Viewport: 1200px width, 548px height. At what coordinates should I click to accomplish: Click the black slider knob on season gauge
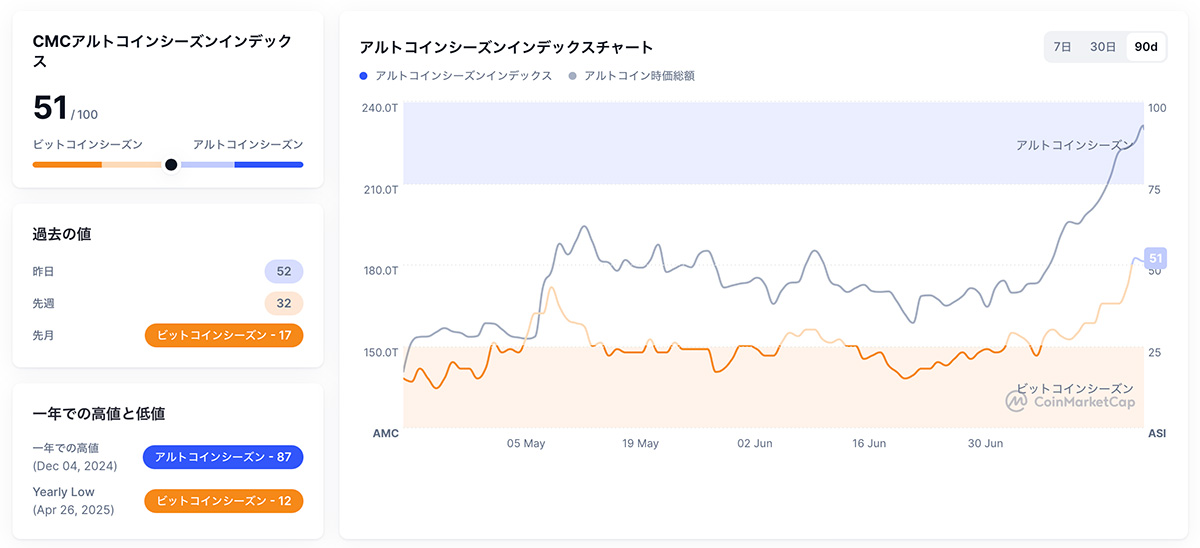coord(171,165)
